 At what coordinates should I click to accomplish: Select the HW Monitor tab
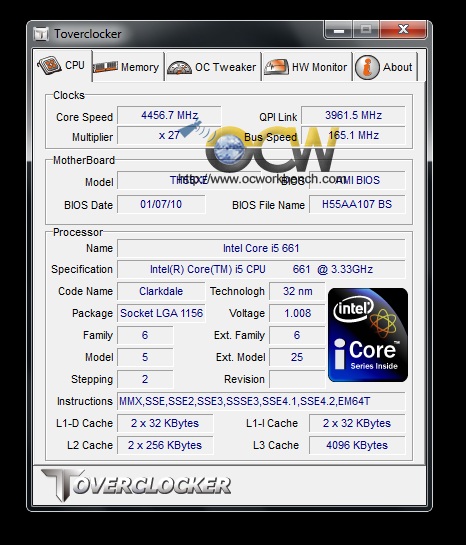306,67
